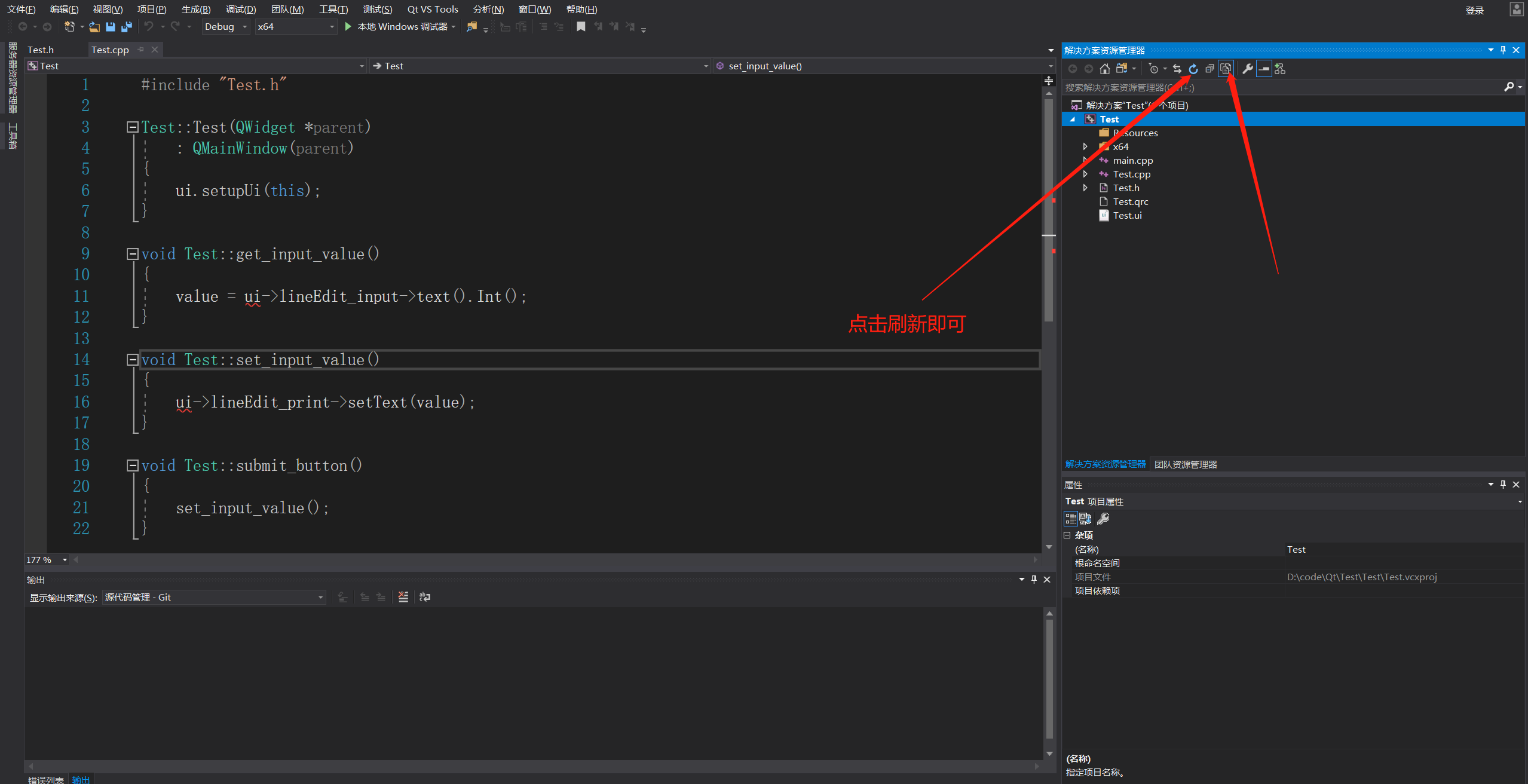1528x784 pixels.
Task: Click the refresh icon in Solution Explorer
Action: click(1193, 69)
